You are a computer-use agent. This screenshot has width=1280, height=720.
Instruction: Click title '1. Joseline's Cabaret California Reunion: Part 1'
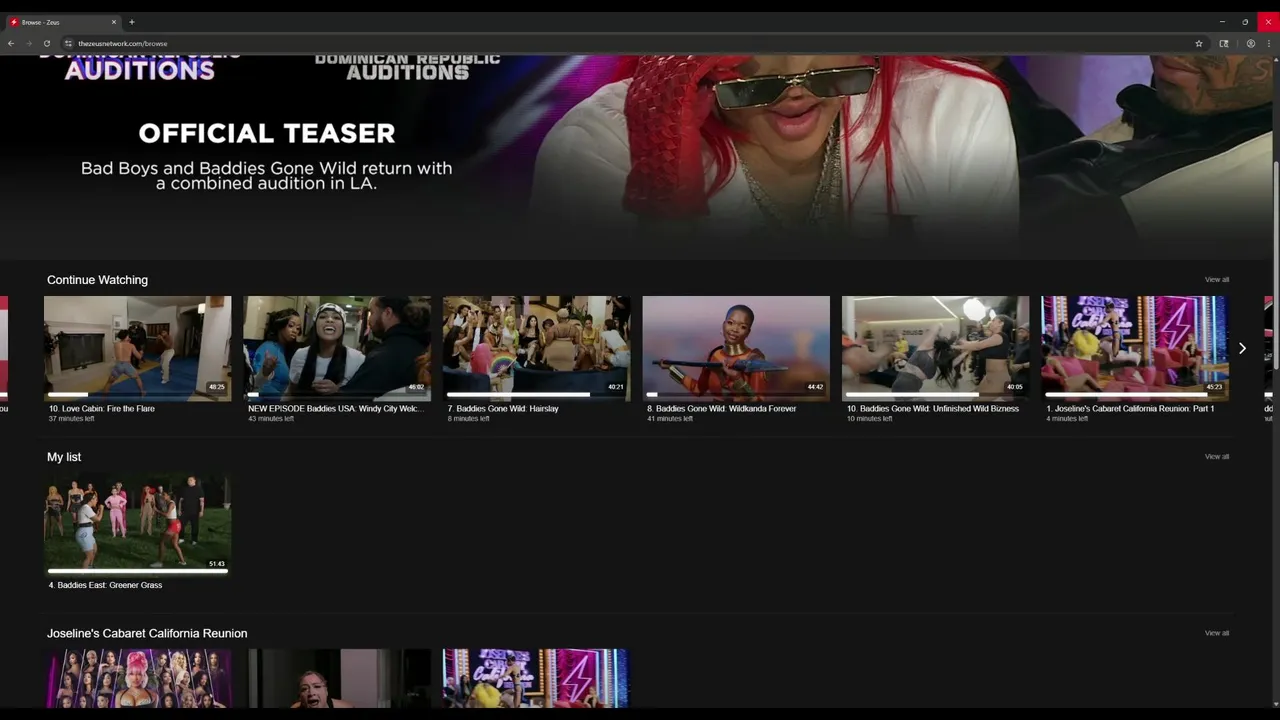coord(1130,409)
